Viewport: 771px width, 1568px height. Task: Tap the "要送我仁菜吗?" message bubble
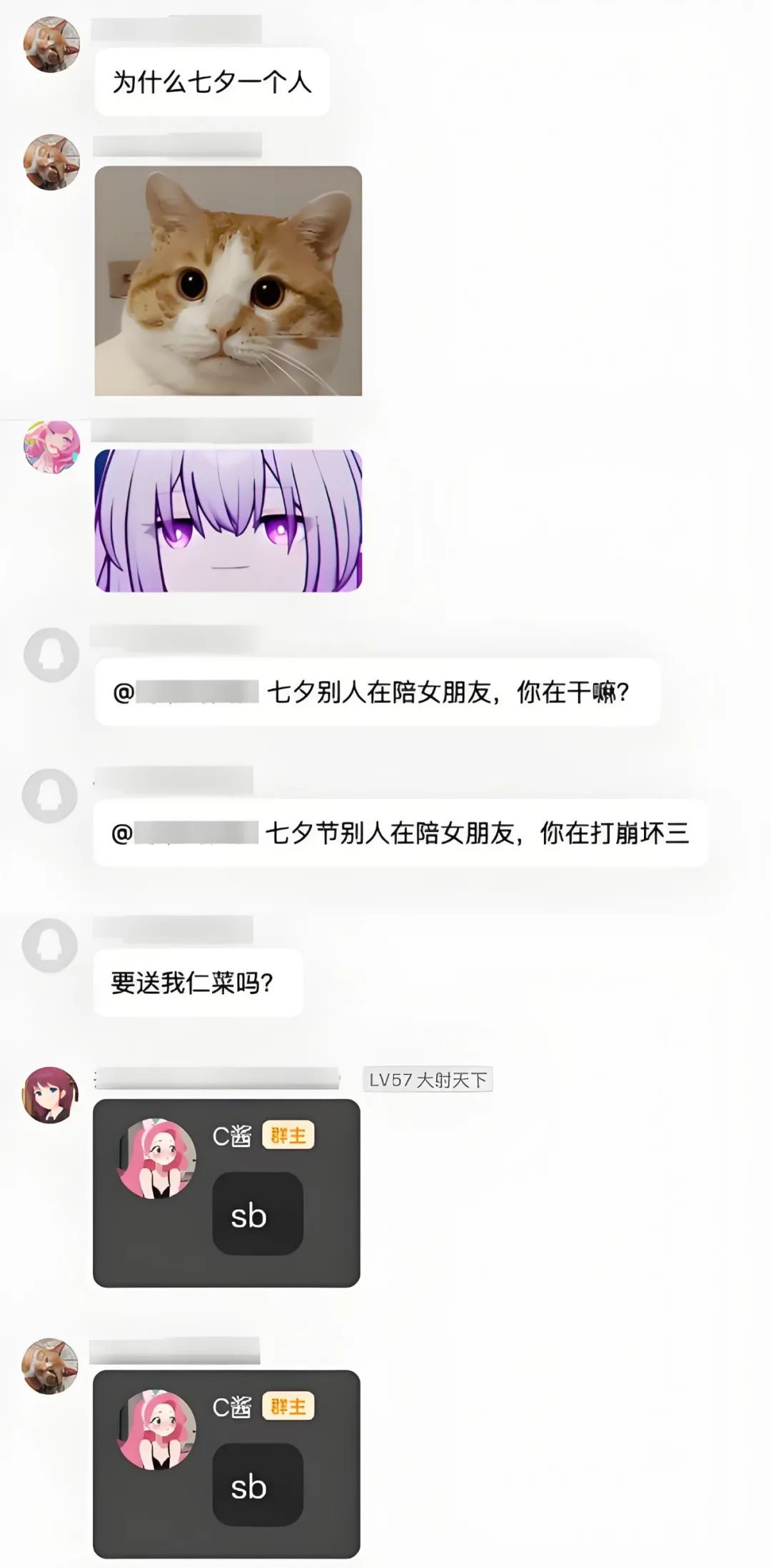point(198,983)
